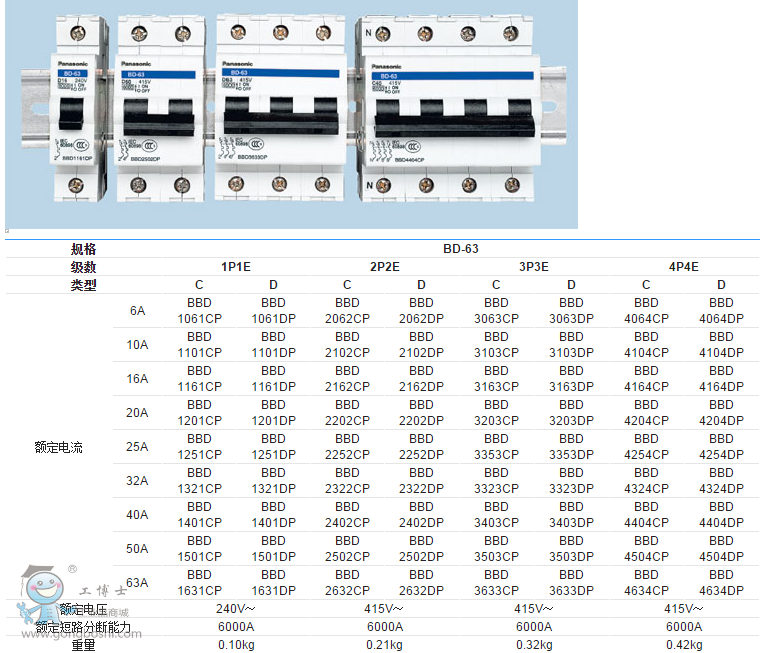Select model cell BBD 2502DP
The height and width of the screenshot is (653, 761).
pyautogui.click(x=421, y=549)
